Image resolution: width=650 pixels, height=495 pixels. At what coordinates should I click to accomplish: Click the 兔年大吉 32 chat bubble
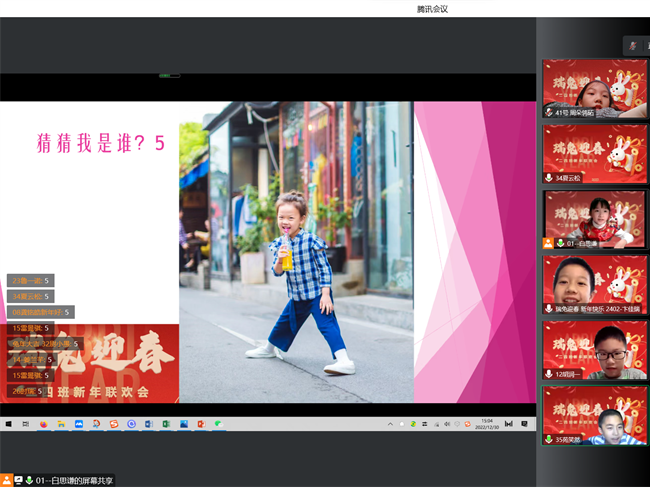click(46, 344)
